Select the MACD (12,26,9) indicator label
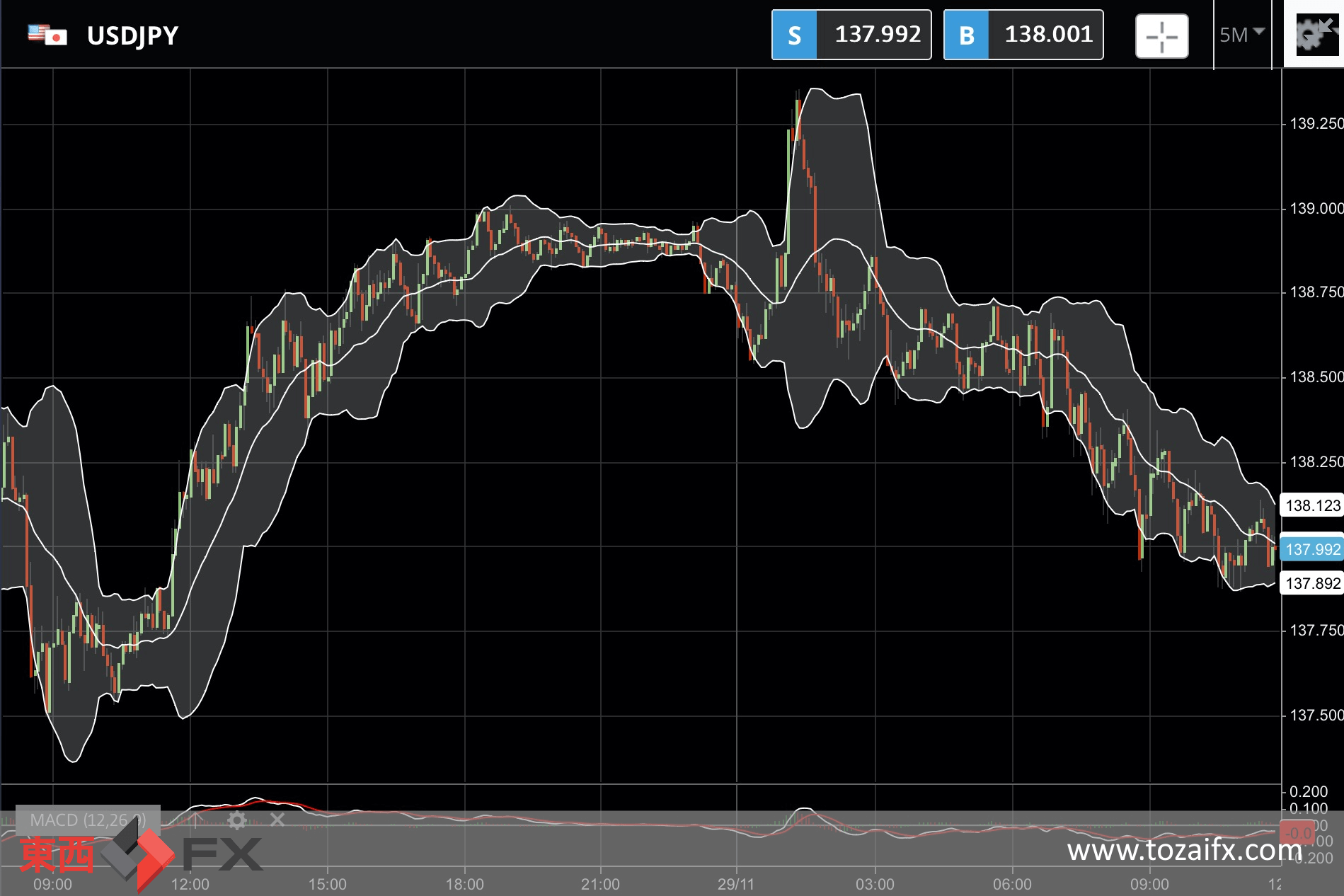This screenshot has width=1344, height=896. coord(88,820)
